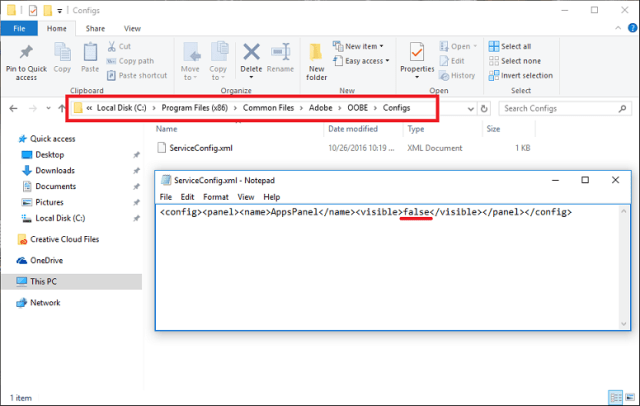Click Select all in ribbon
Image resolution: width=640 pixels, height=406 pixels.
tap(510, 46)
